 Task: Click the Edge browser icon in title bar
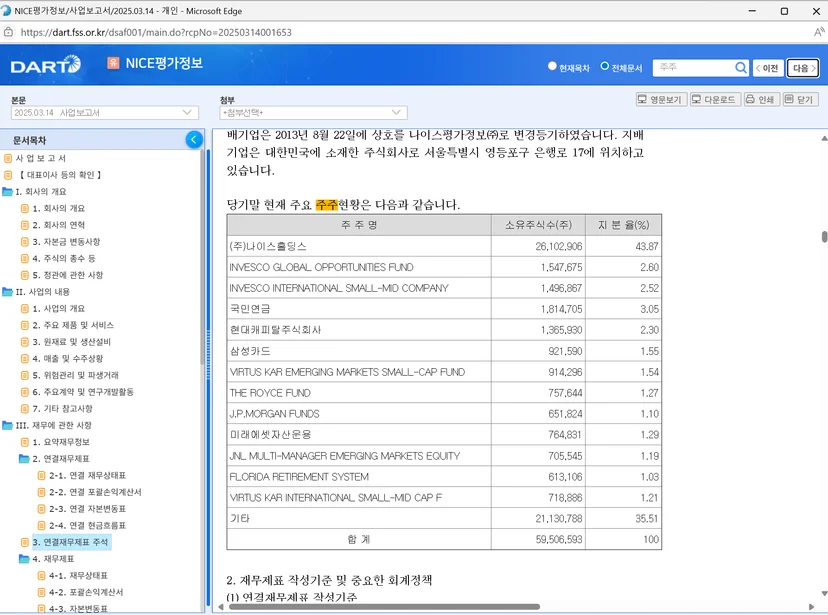(x=6, y=11)
